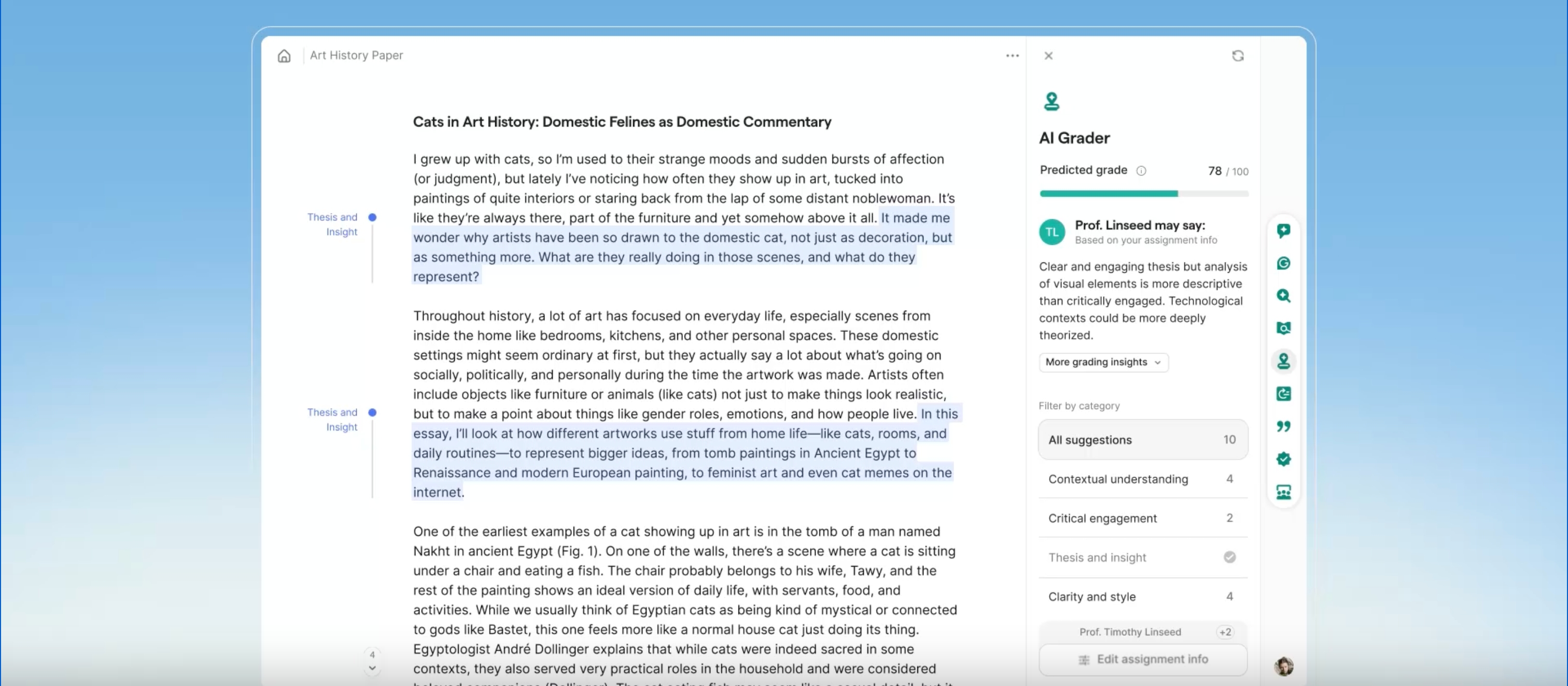Open the audience reader reactions icon
The image size is (1568, 686).
point(1283,492)
